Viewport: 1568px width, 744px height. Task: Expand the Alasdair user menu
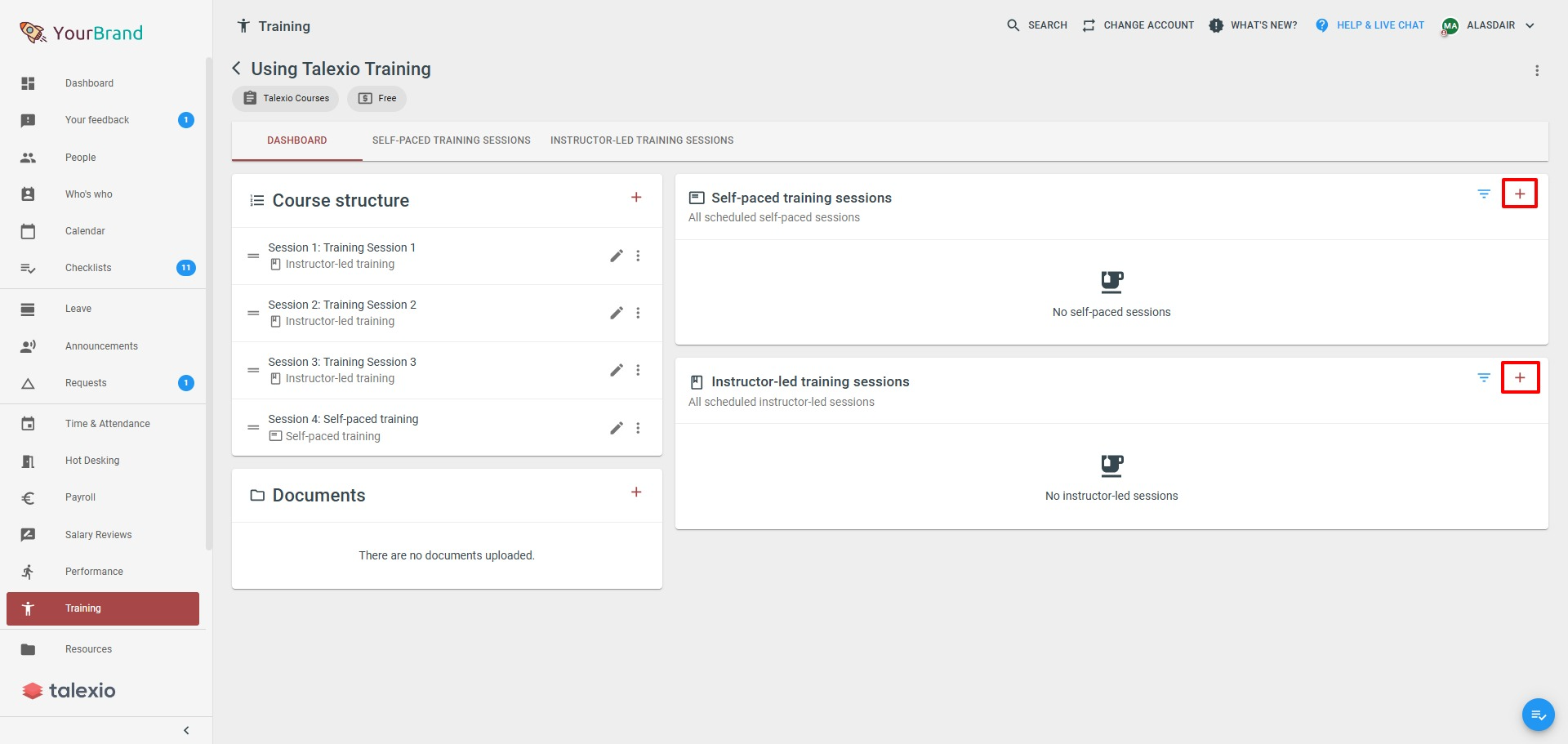1530,25
